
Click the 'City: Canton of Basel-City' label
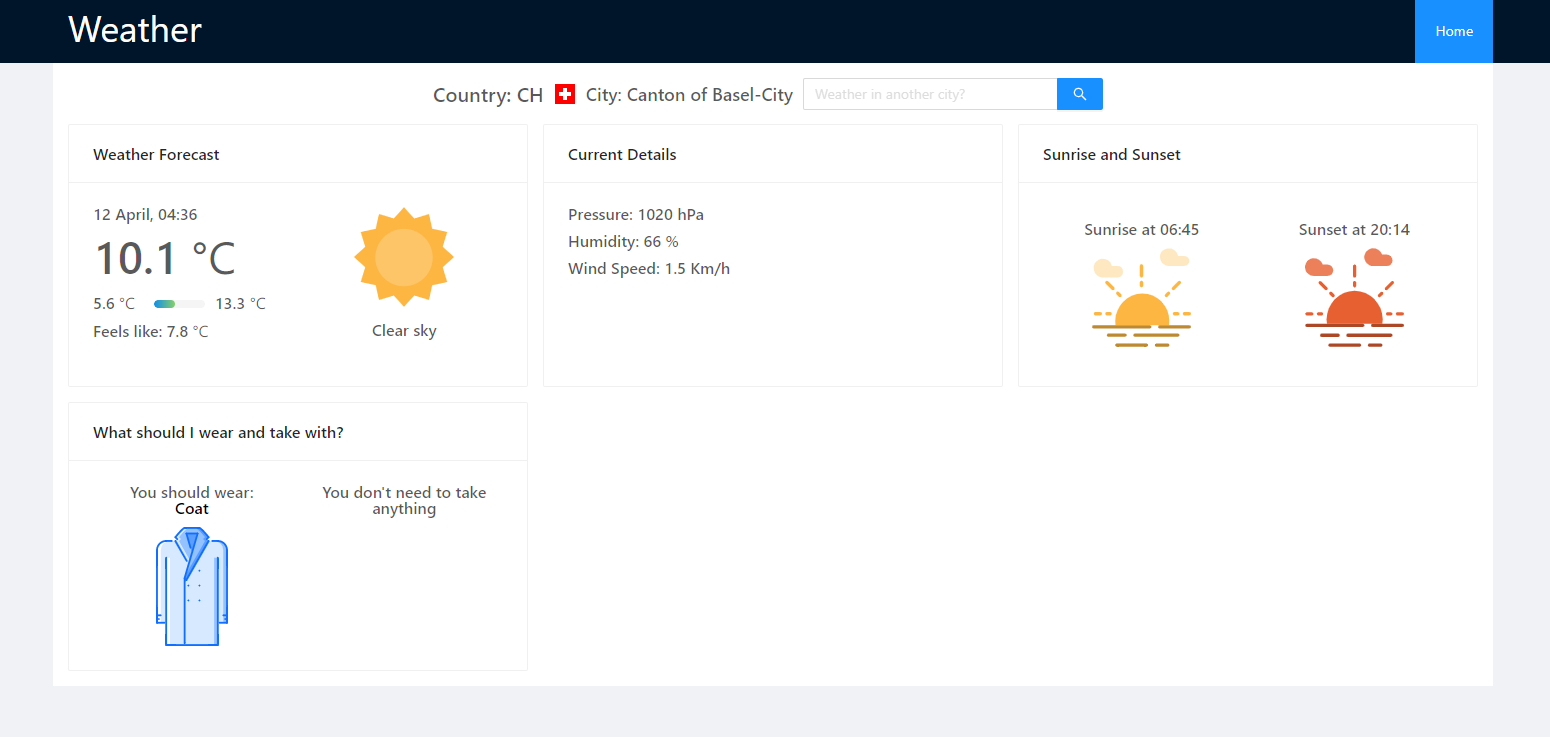(689, 95)
